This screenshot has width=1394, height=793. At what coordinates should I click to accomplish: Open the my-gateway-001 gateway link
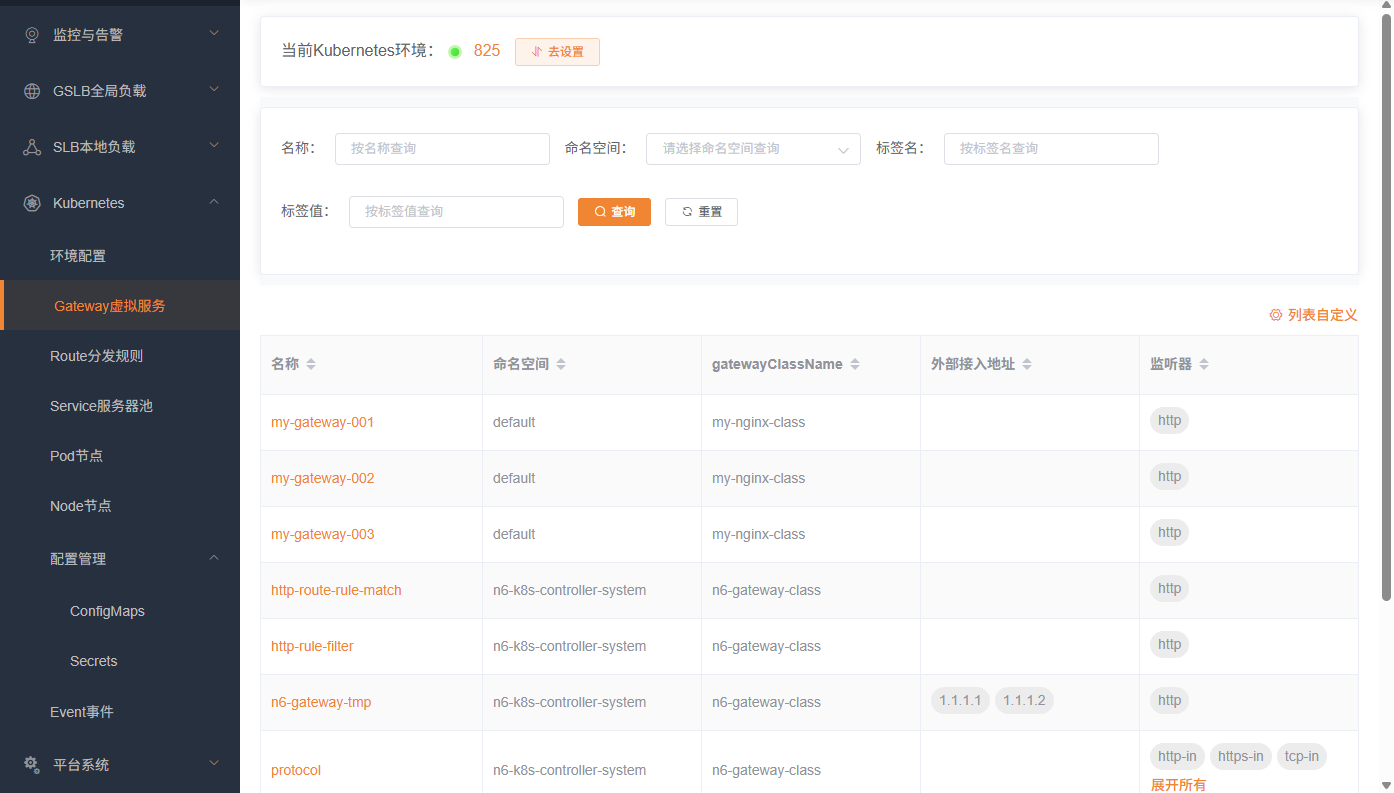(322, 422)
